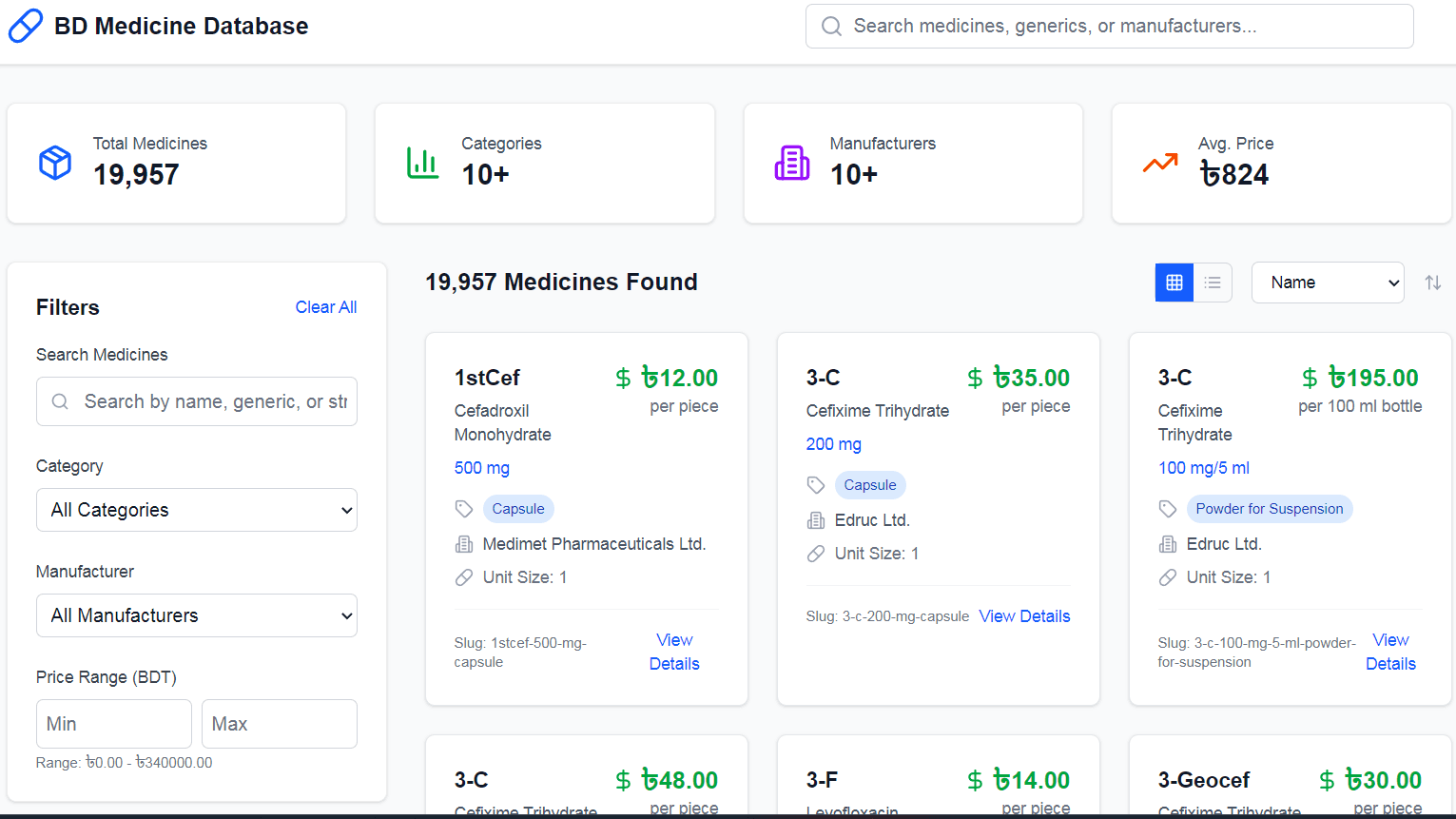Viewport: 1456px width, 819px height.
Task: Click the Powder for Suspension tag
Action: click(1270, 509)
